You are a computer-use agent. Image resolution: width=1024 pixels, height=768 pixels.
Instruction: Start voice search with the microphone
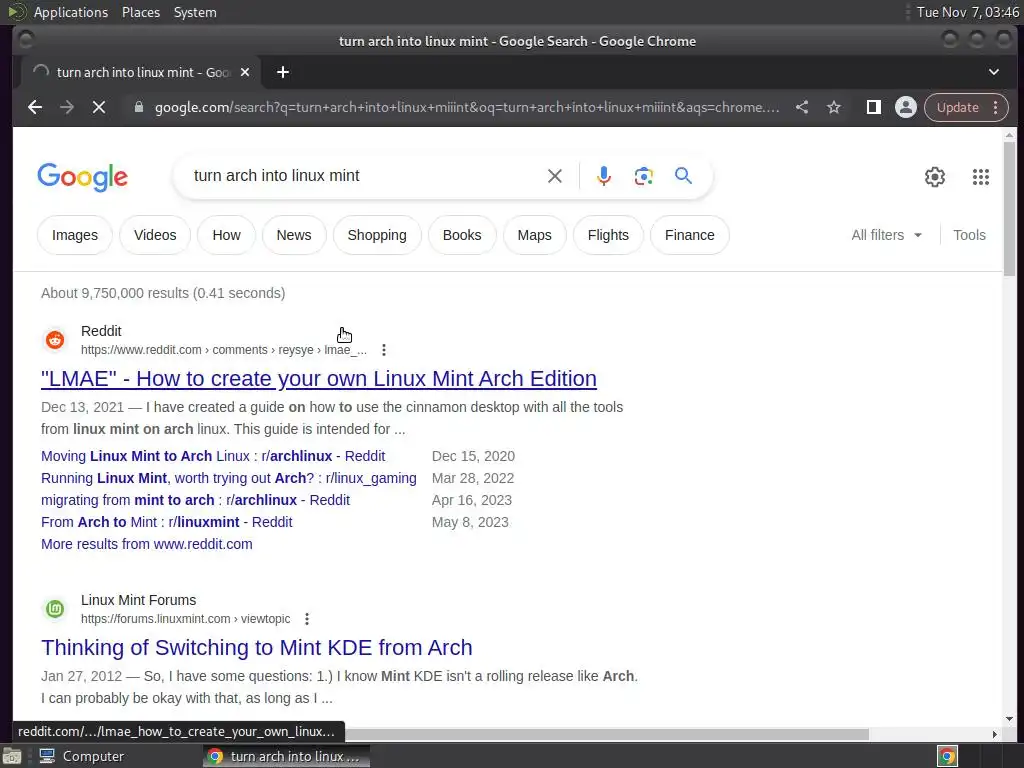(604, 176)
